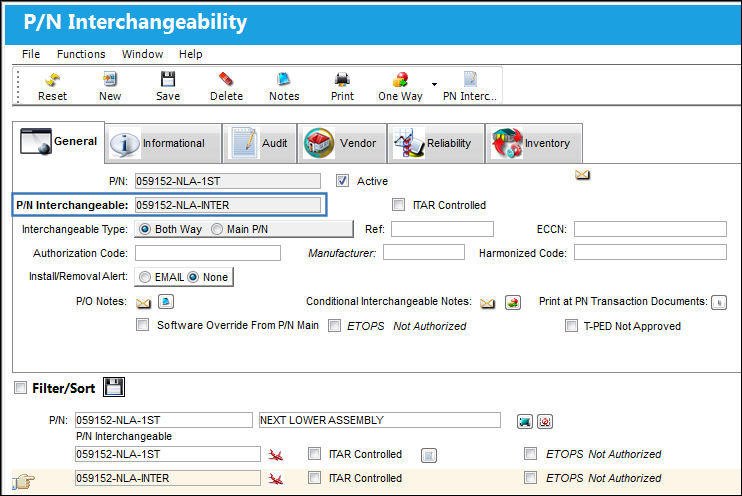This screenshot has width=742, height=496.
Task: Enable the Filter/Sort checkbox
Action: pyautogui.click(x=20, y=388)
